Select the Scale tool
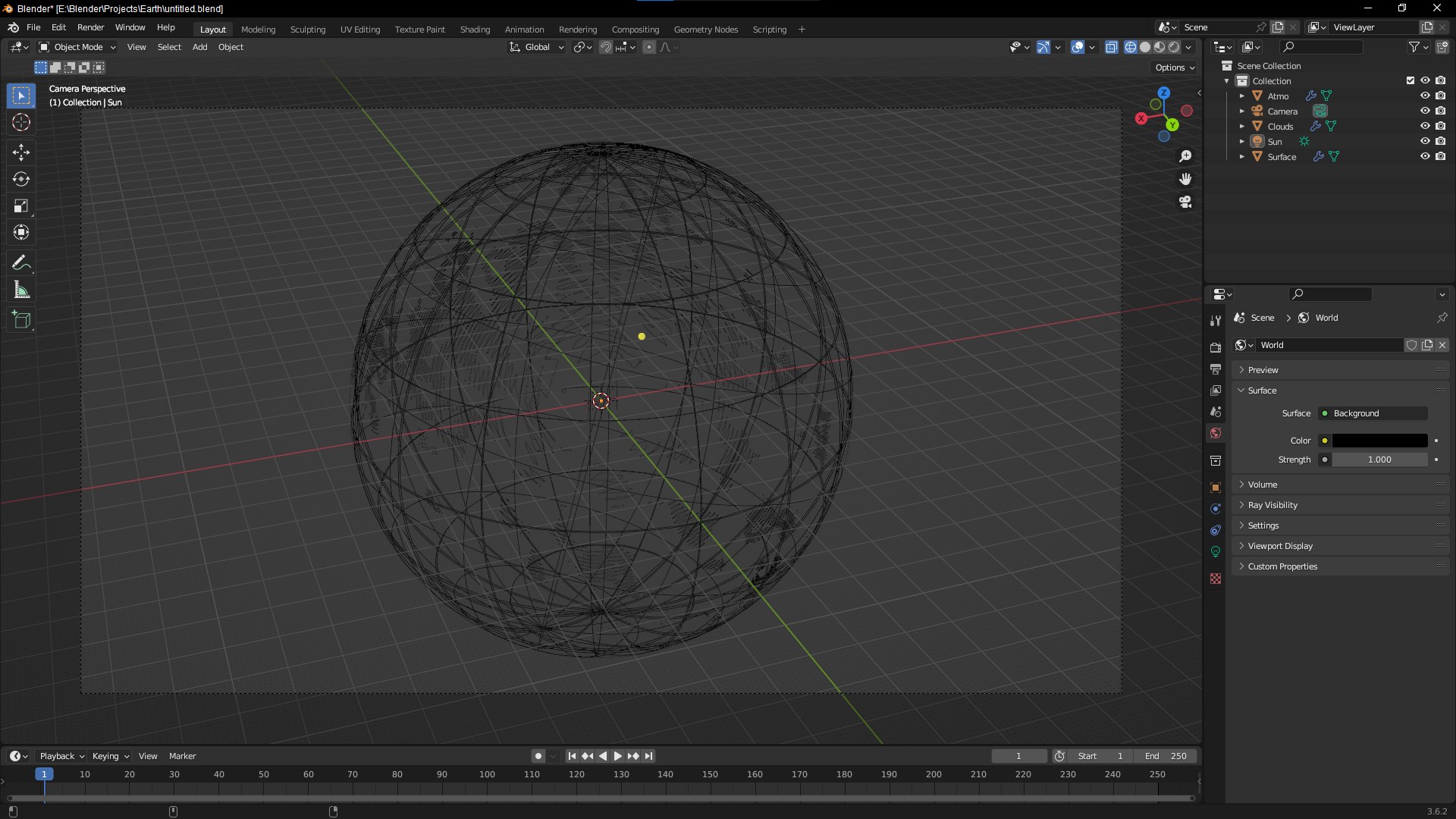 point(20,206)
